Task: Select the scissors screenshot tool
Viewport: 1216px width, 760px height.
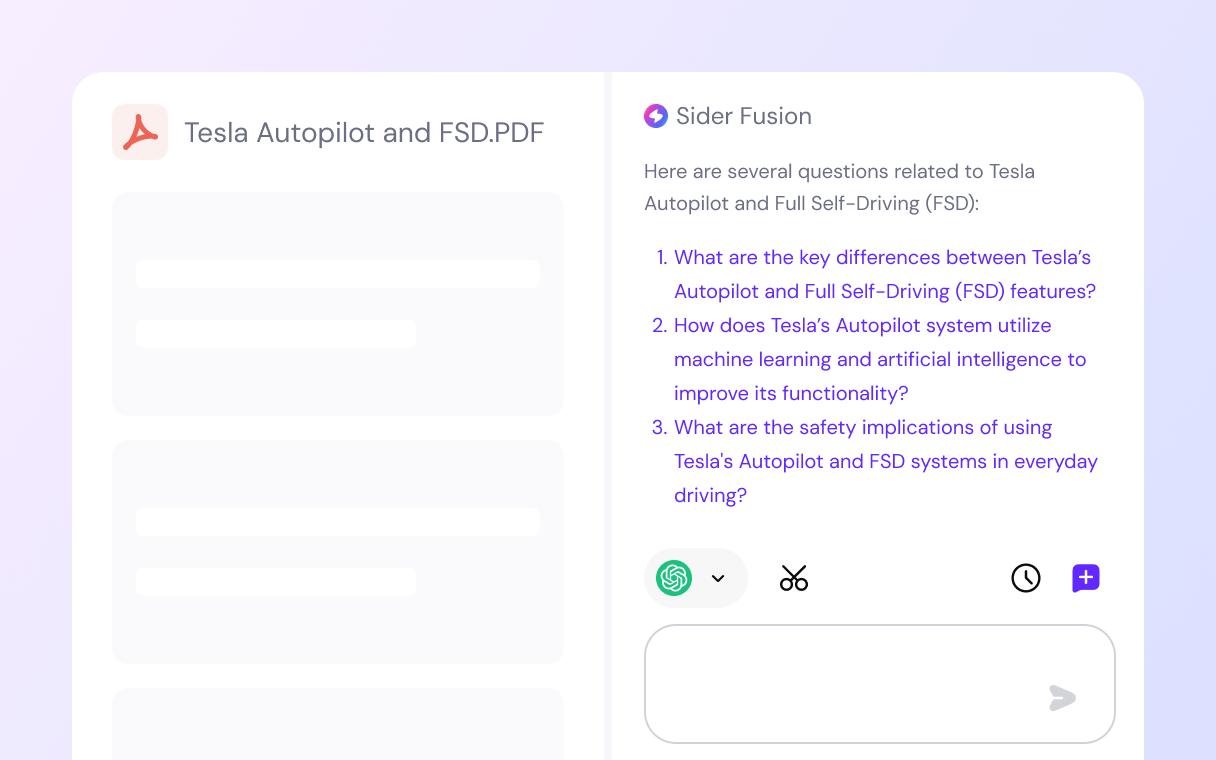Action: [794, 578]
